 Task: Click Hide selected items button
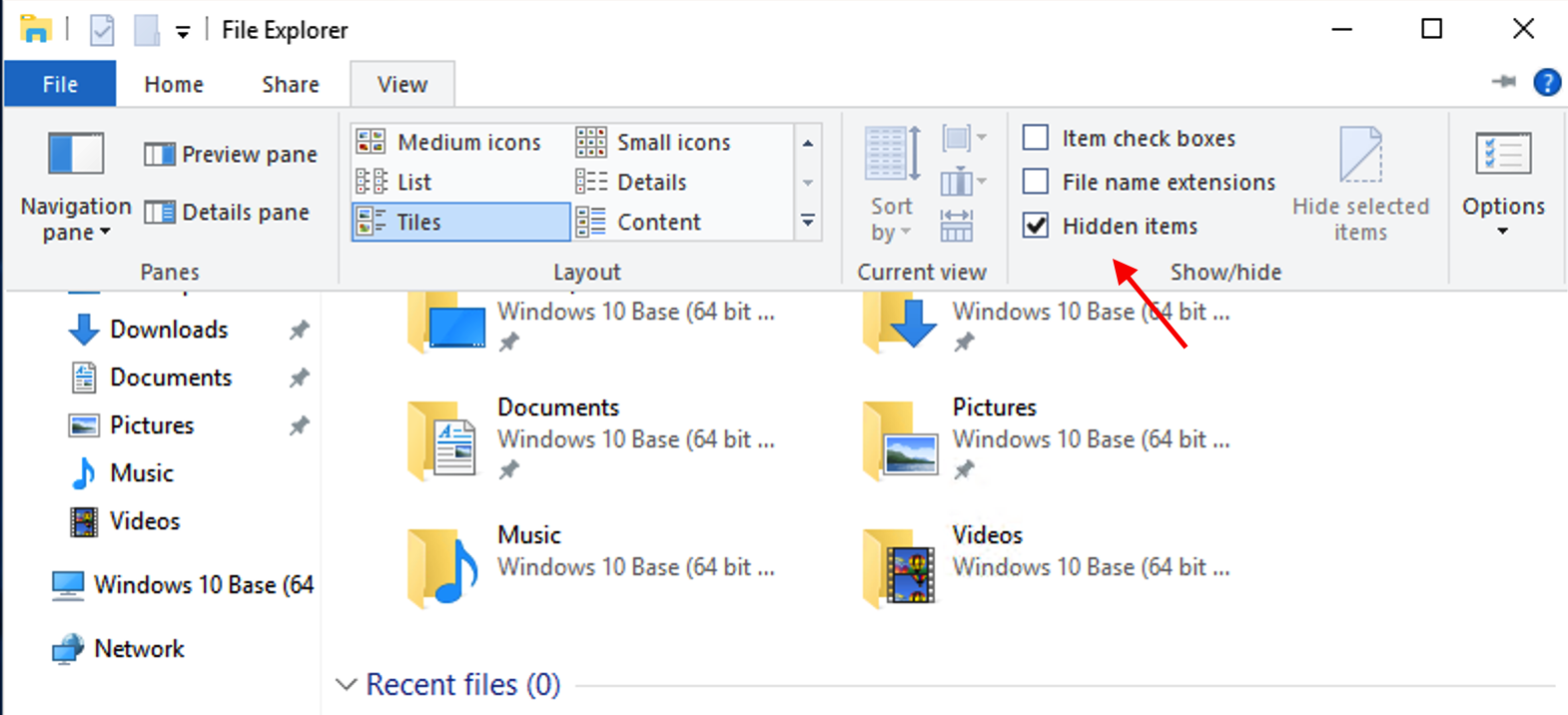coord(1360,184)
